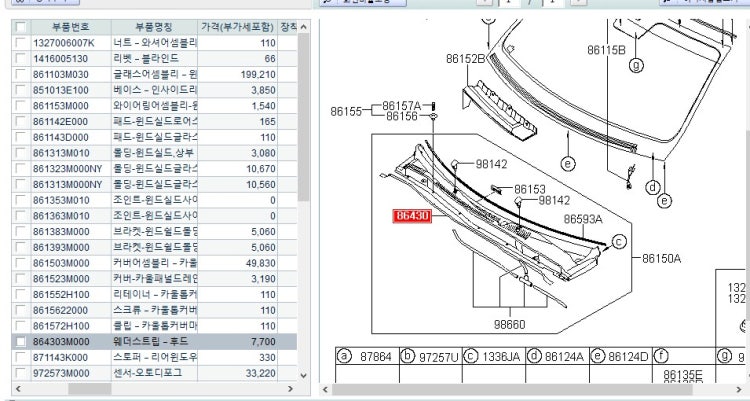Click part number 98660 in the diagram
This screenshot has height=401, width=750.
(509, 324)
